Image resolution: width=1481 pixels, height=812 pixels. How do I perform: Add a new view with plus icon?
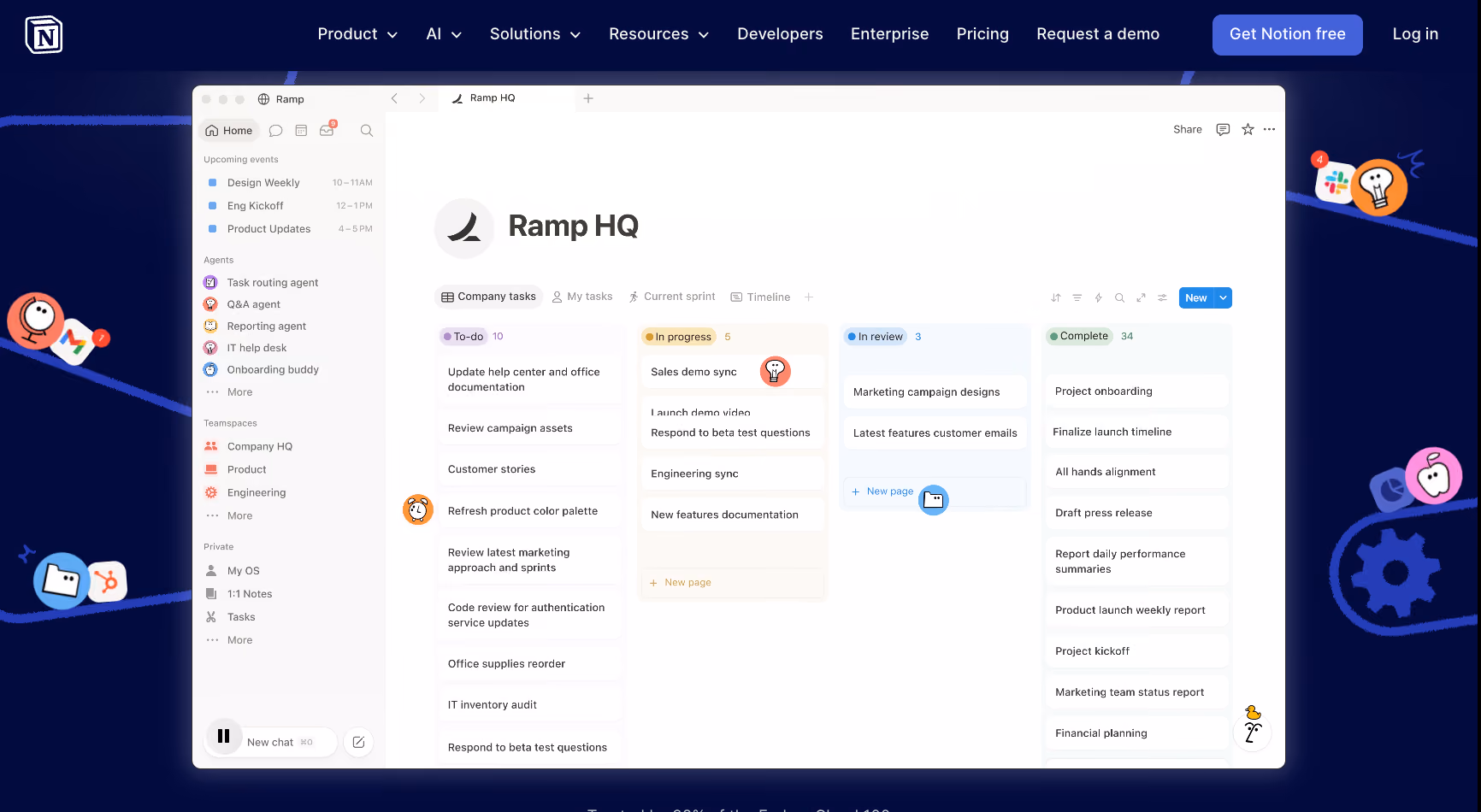click(809, 297)
